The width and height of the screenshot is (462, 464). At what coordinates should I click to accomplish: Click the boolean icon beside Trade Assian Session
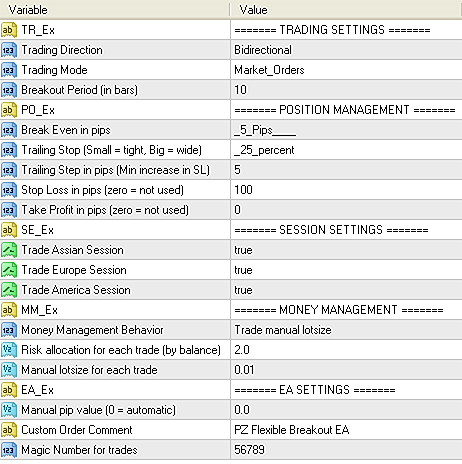pyautogui.click(x=9, y=250)
